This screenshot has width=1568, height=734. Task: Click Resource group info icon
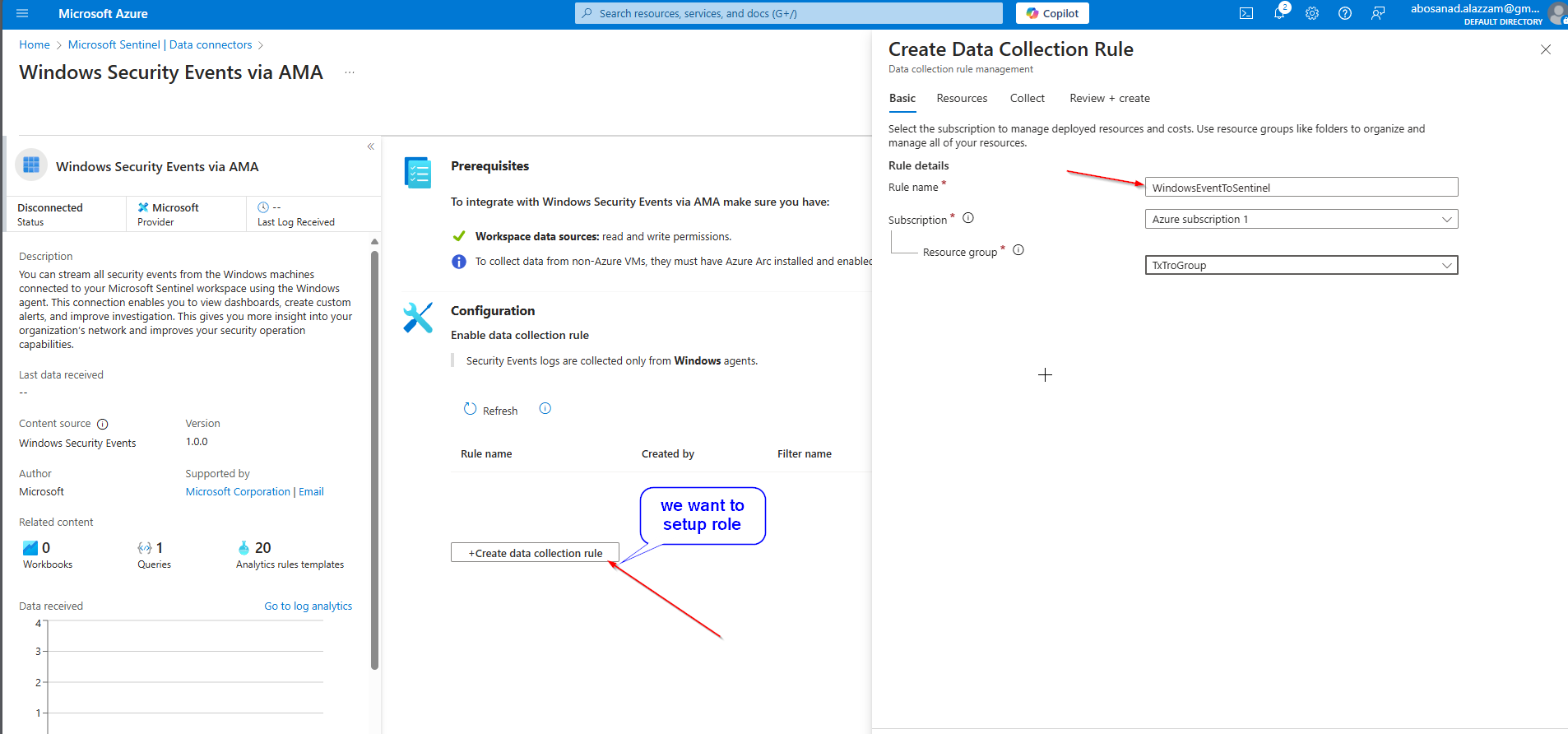tap(1018, 250)
